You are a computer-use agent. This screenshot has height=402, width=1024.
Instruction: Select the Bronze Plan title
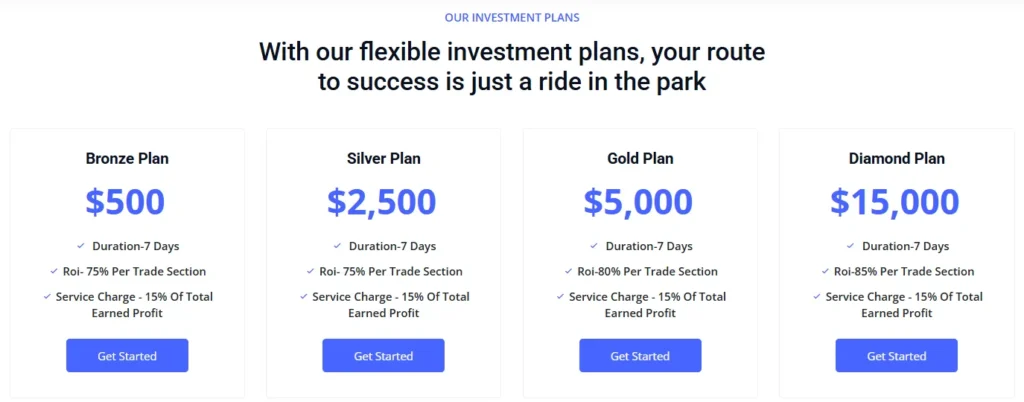click(127, 158)
